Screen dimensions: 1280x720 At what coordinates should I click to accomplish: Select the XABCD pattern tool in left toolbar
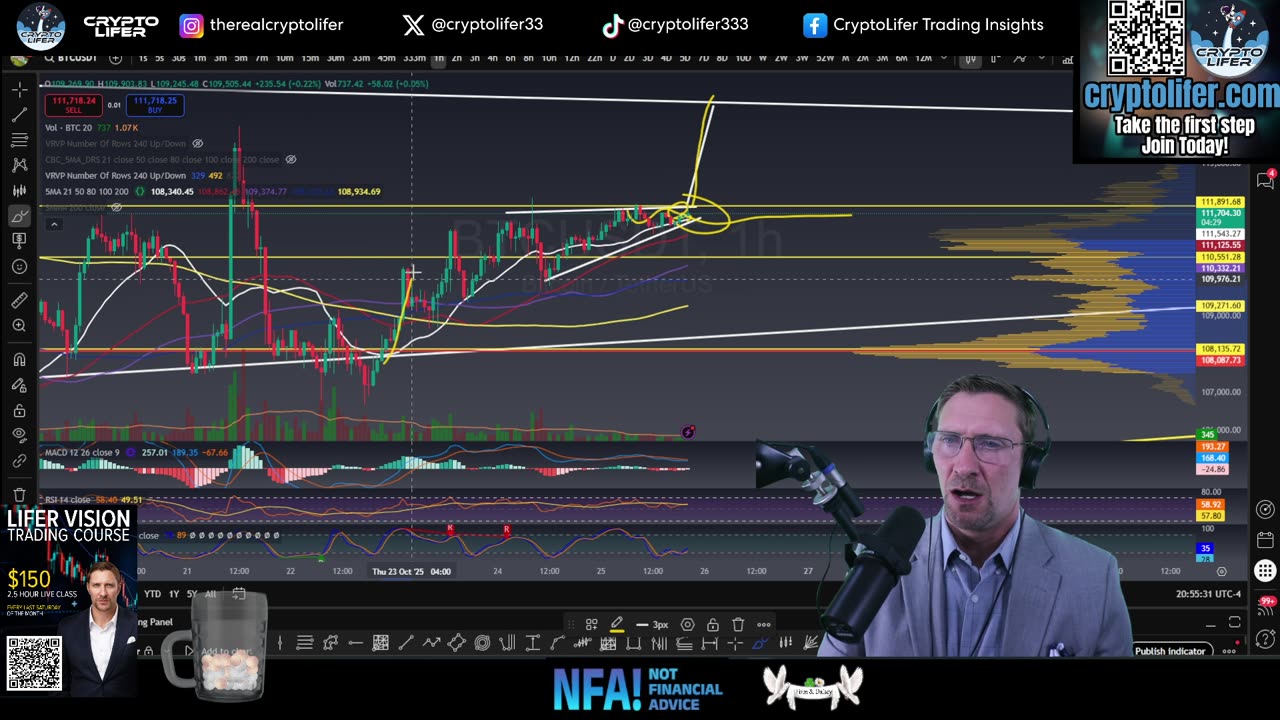point(19,165)
